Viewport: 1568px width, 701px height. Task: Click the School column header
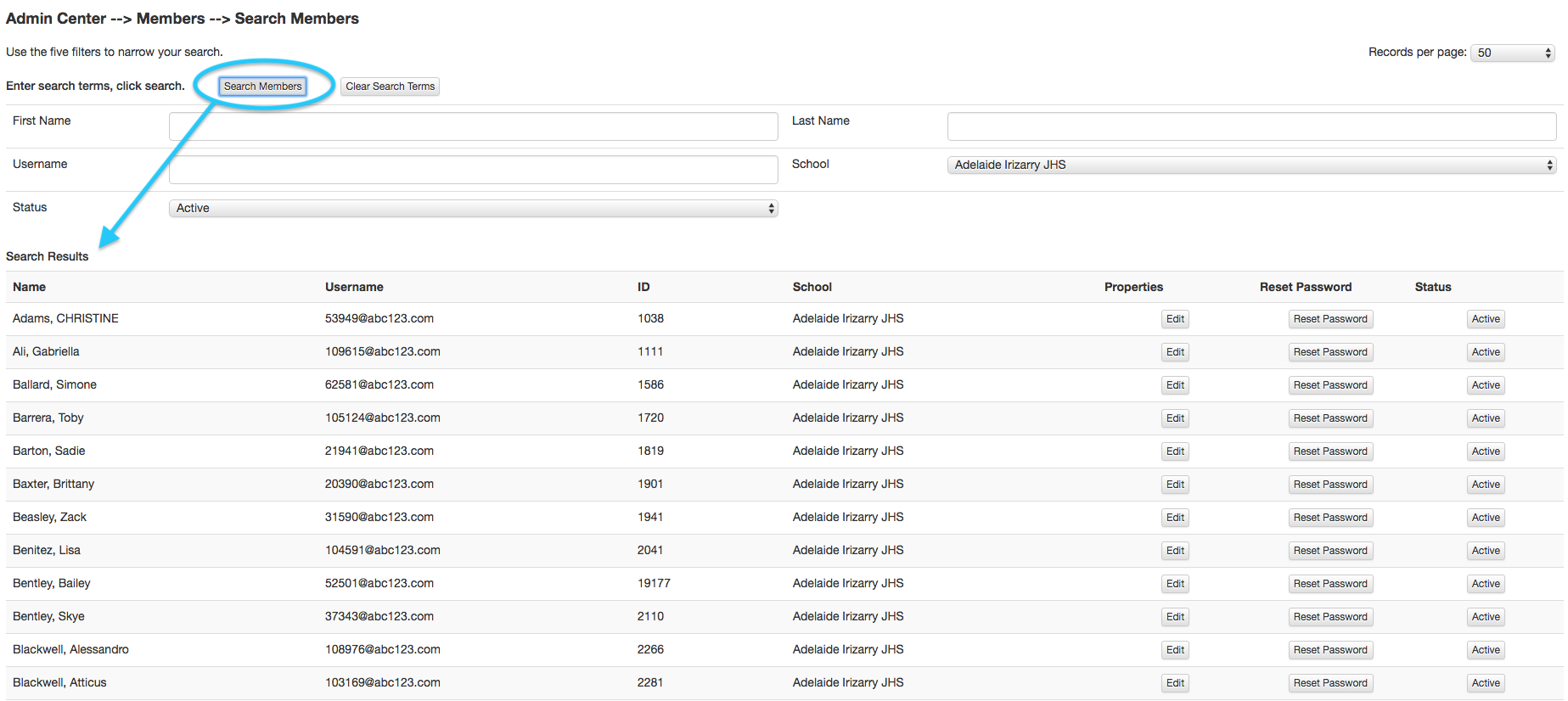coord(812,287)
